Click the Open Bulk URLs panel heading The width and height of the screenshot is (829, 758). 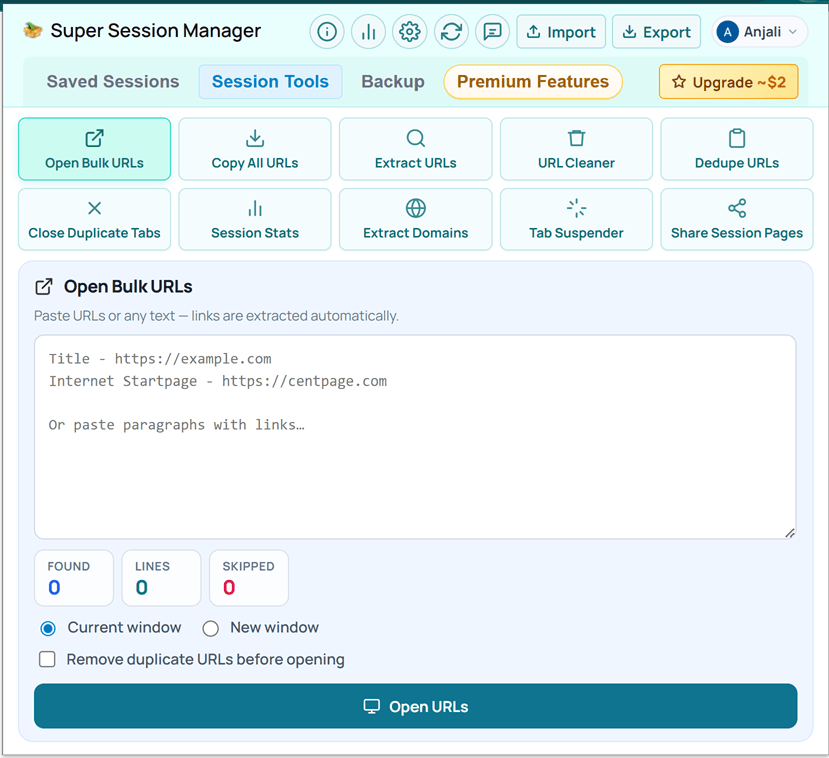128,286
